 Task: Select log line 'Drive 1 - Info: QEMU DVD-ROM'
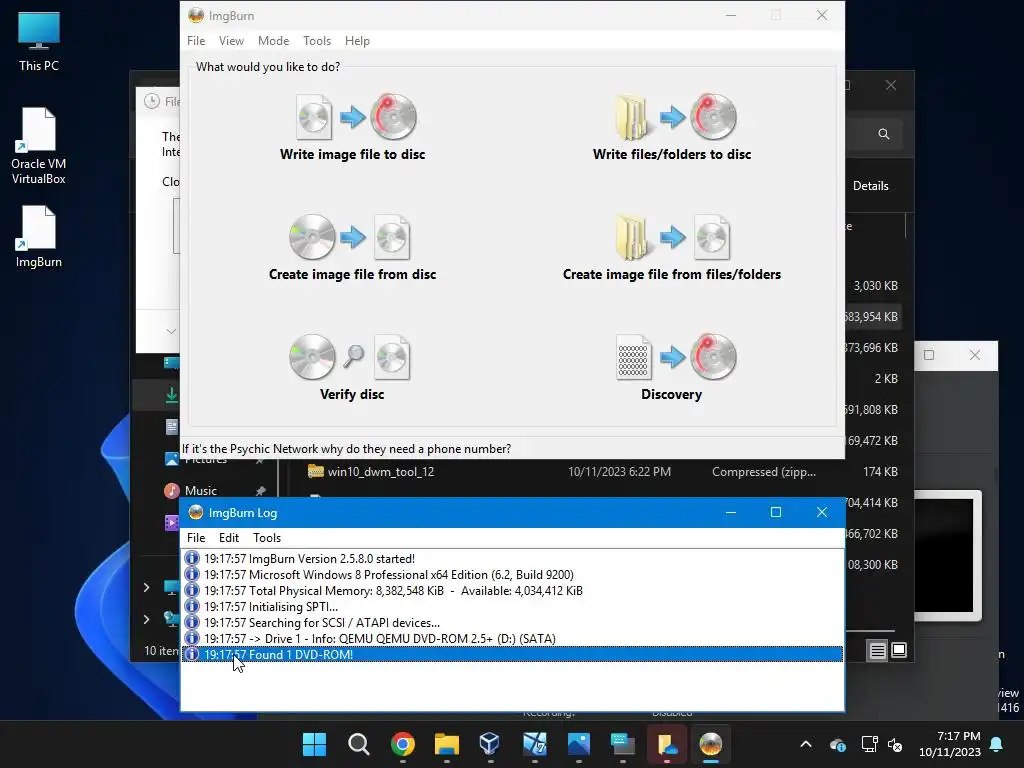coord(513,639)
